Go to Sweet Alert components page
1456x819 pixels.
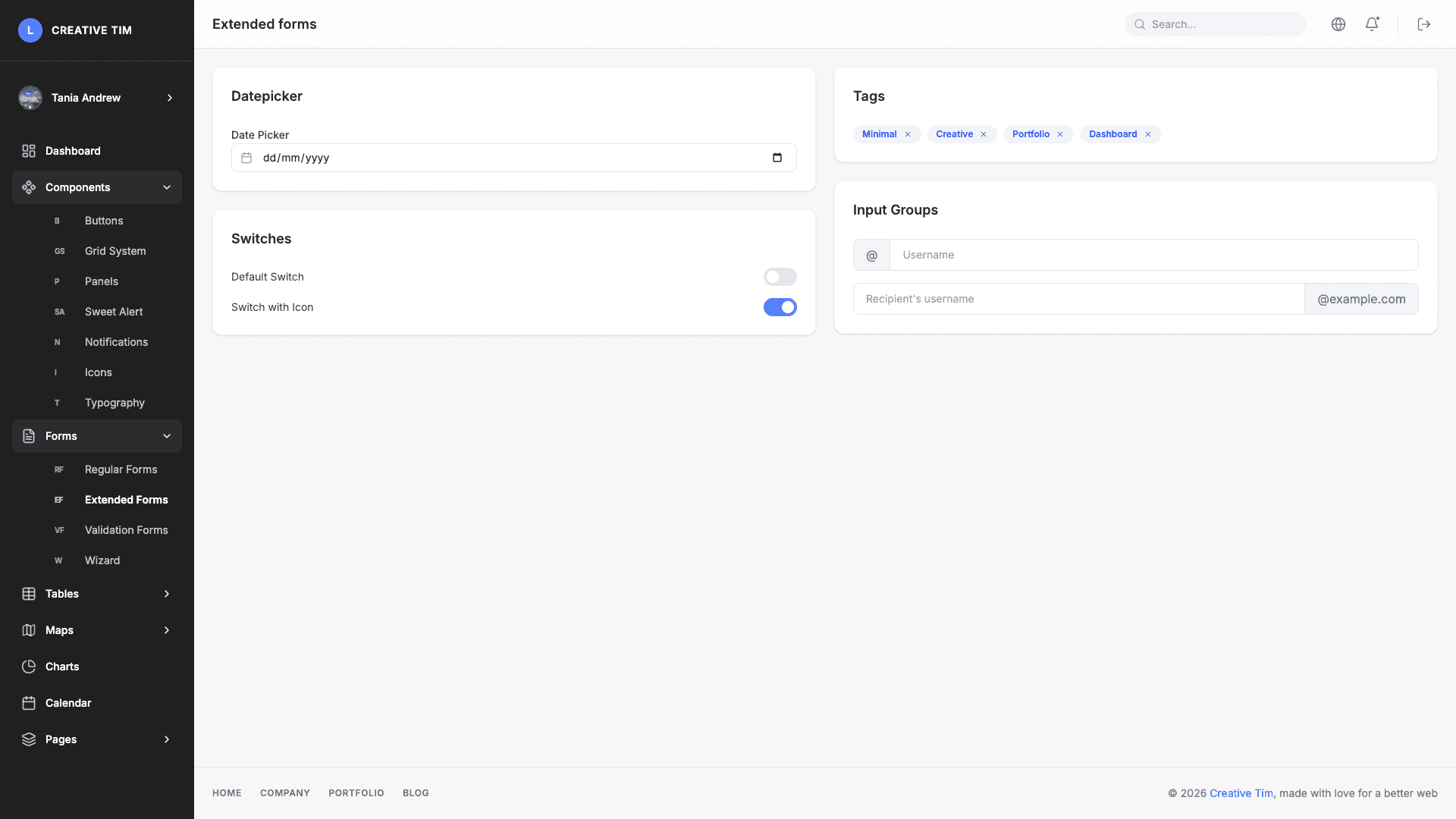114,312
